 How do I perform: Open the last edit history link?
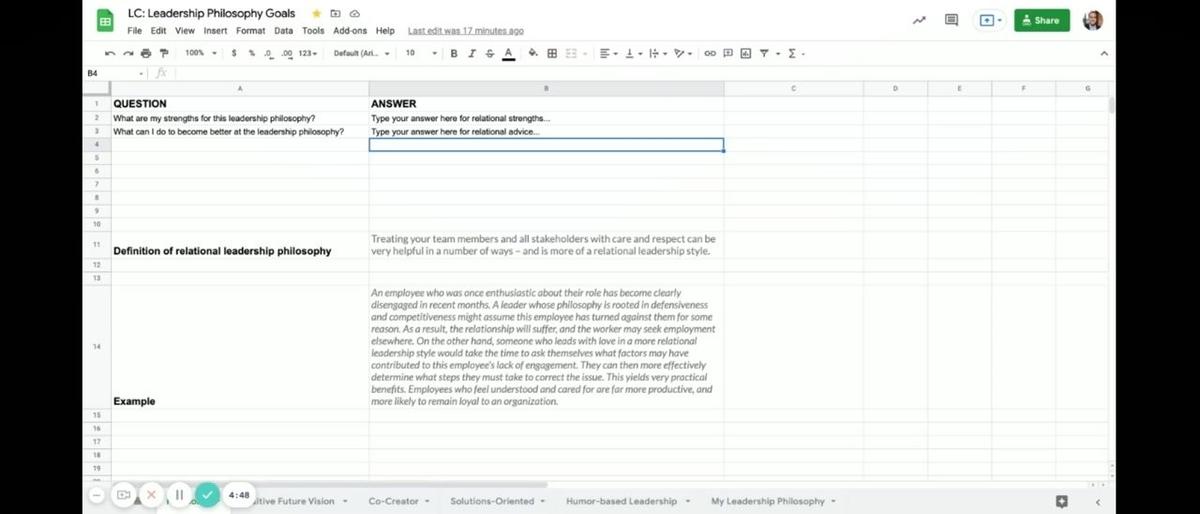(x=465, y=31)
